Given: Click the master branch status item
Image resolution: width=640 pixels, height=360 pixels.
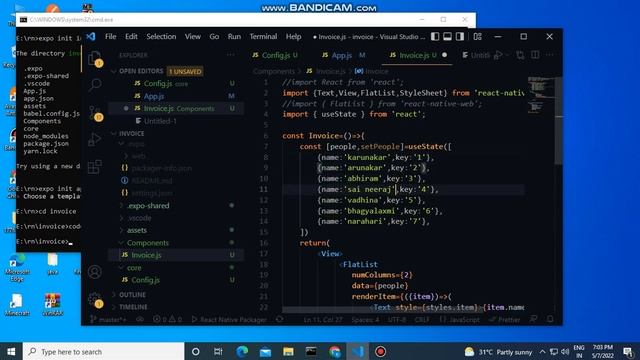Looking at the screenshot, I should [x=108, y=320].
